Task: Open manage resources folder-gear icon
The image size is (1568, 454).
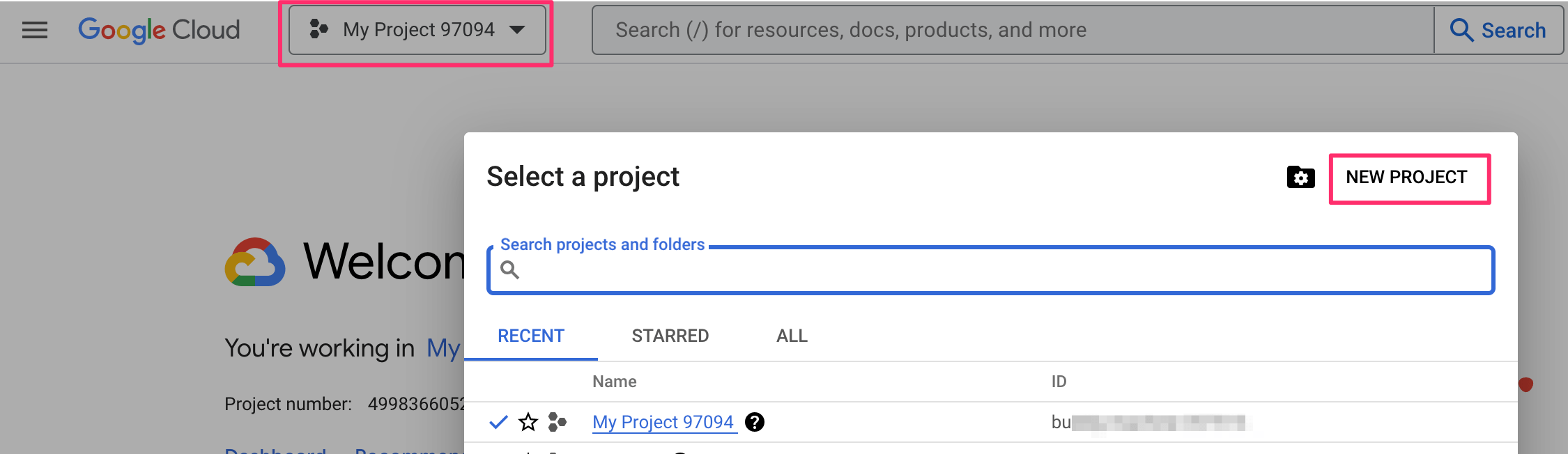Action: 1300,178
